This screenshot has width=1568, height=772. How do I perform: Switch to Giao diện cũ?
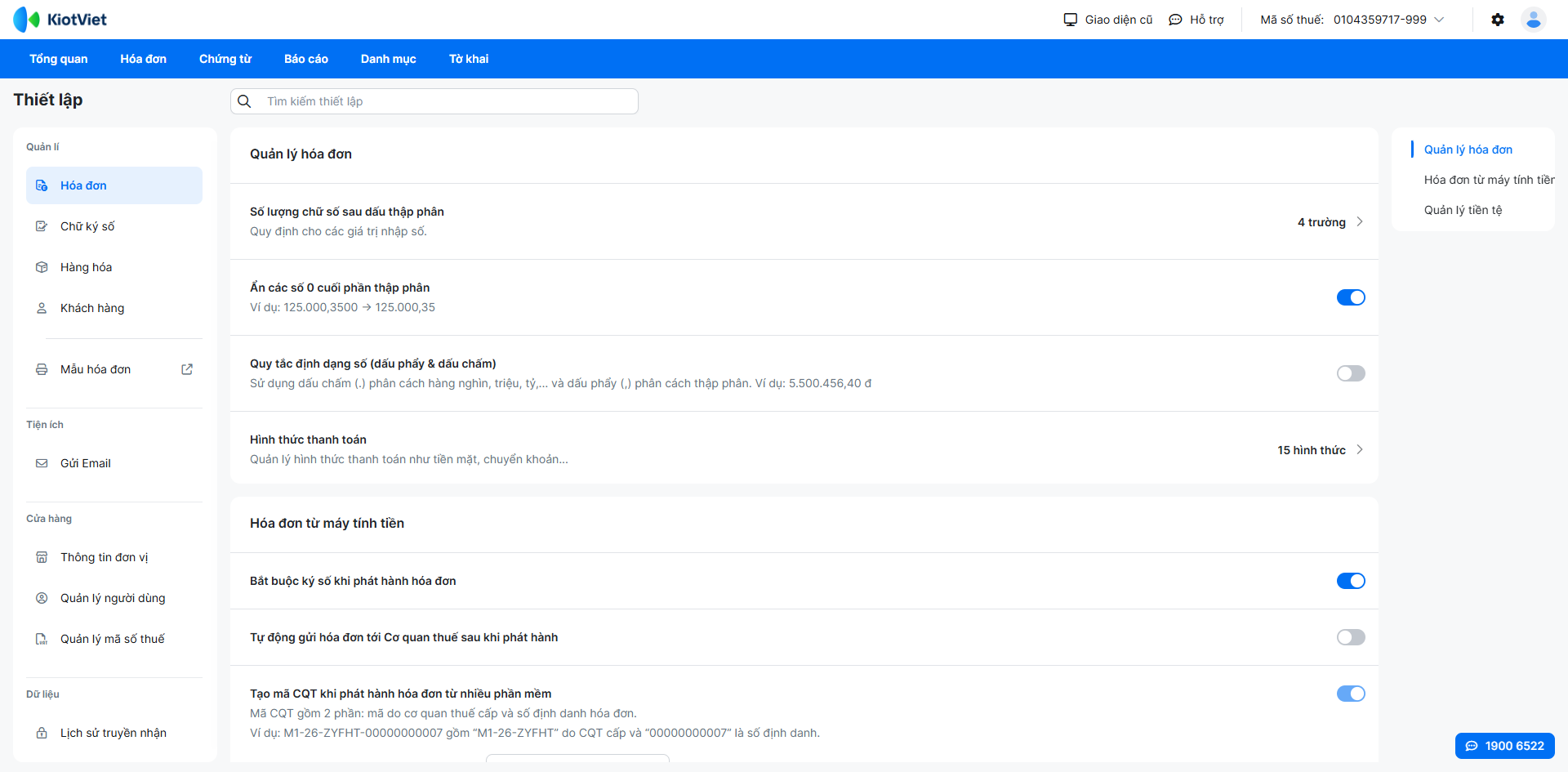pos(1108,20)
